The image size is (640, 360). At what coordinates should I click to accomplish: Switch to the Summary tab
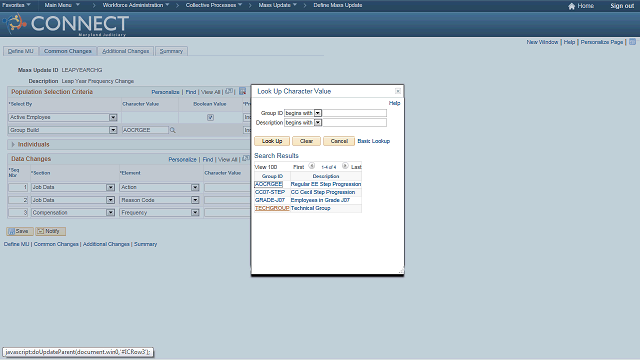pyautogui.click(x=171, y=51)
